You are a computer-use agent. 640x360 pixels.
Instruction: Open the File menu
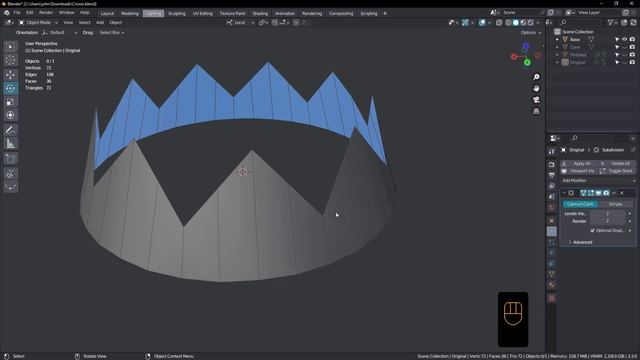tap(17, 13)
